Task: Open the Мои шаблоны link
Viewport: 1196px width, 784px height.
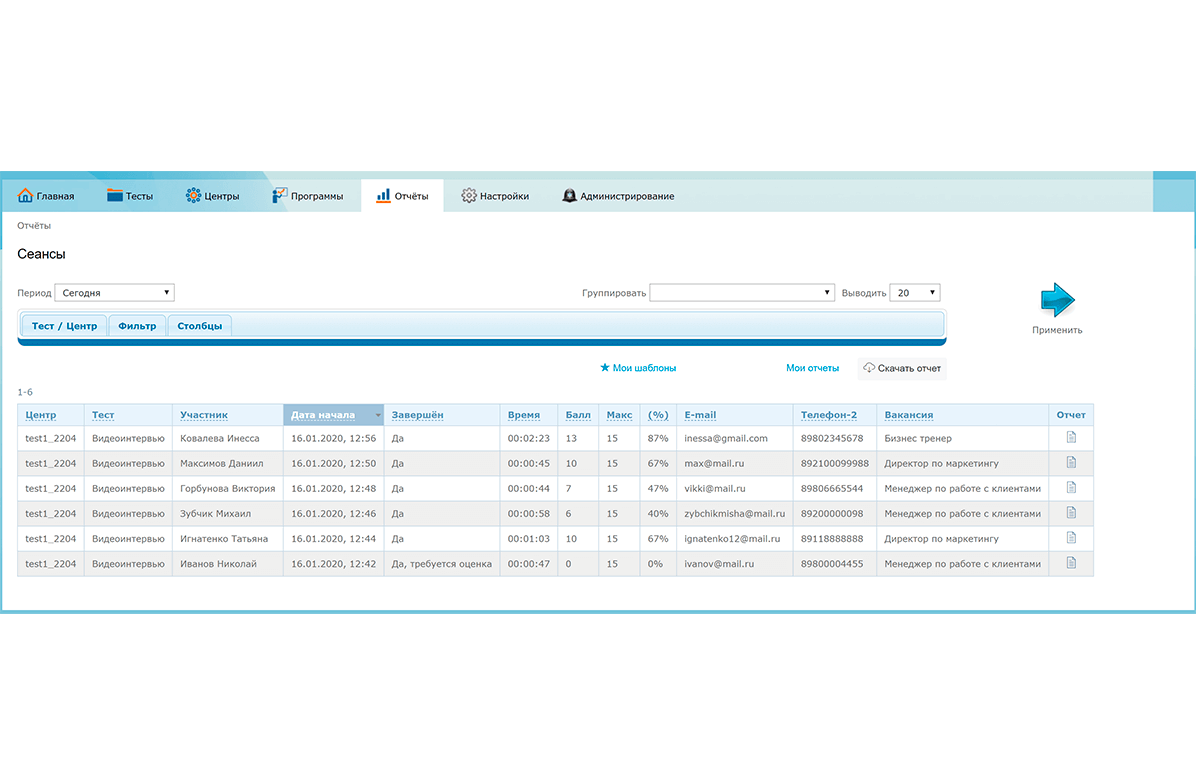Action: [645, 368]
